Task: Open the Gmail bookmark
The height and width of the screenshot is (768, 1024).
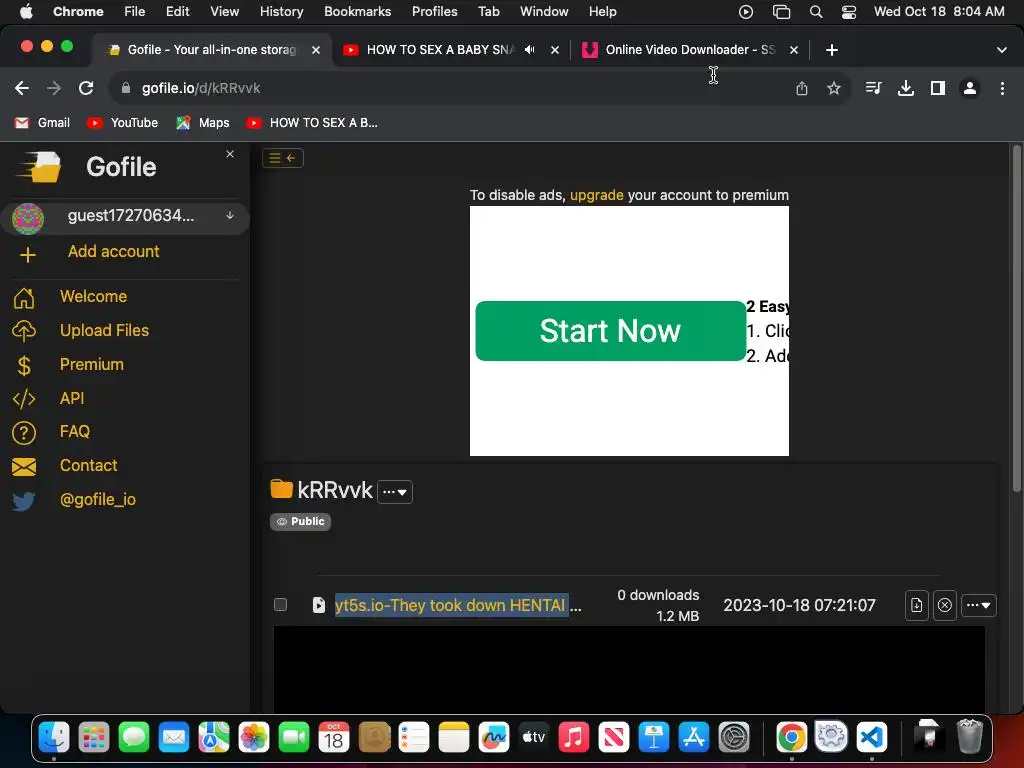Action: coord(42,123)
